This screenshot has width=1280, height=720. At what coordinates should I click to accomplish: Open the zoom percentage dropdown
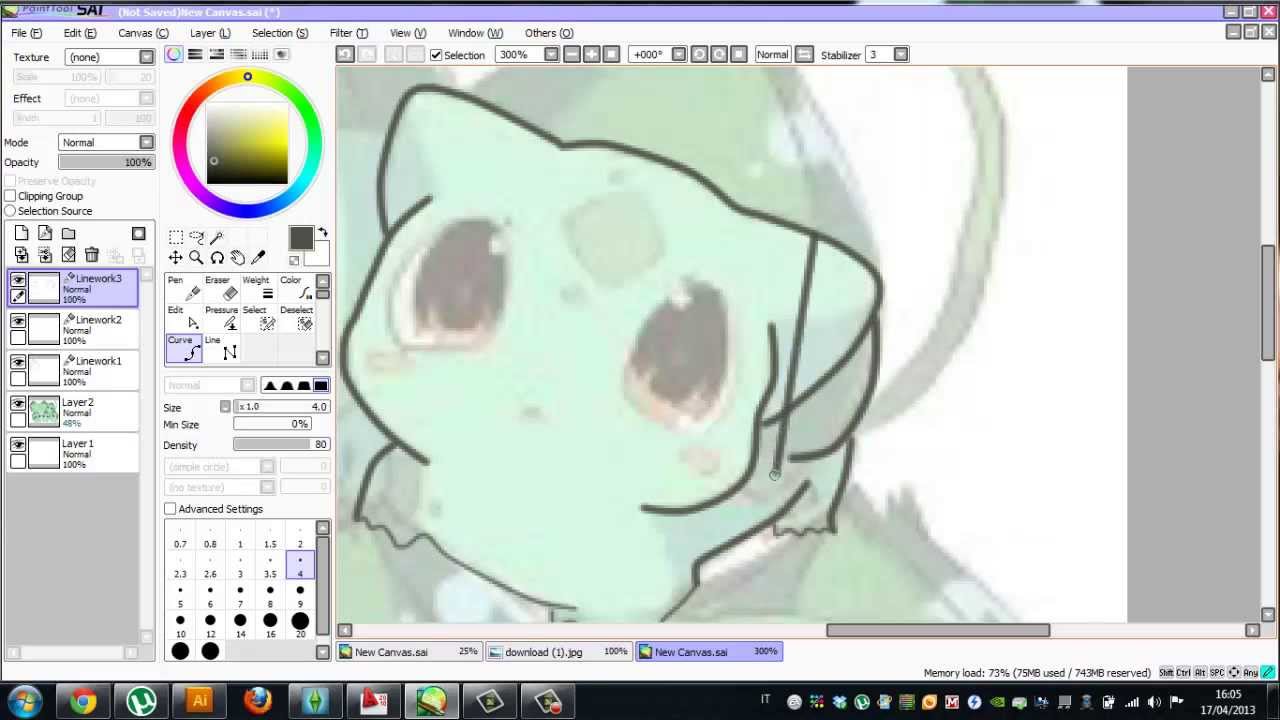tap(551, 54)
